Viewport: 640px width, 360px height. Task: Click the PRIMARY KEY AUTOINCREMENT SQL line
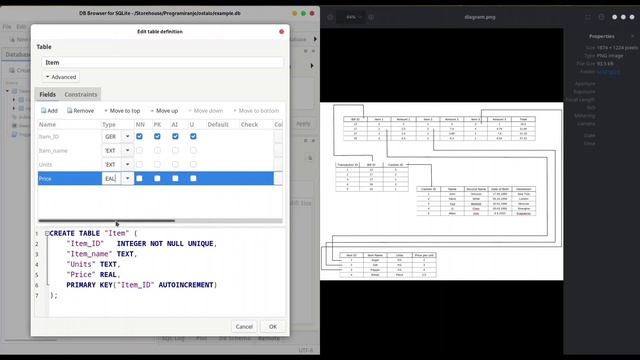tap(142, 285)
